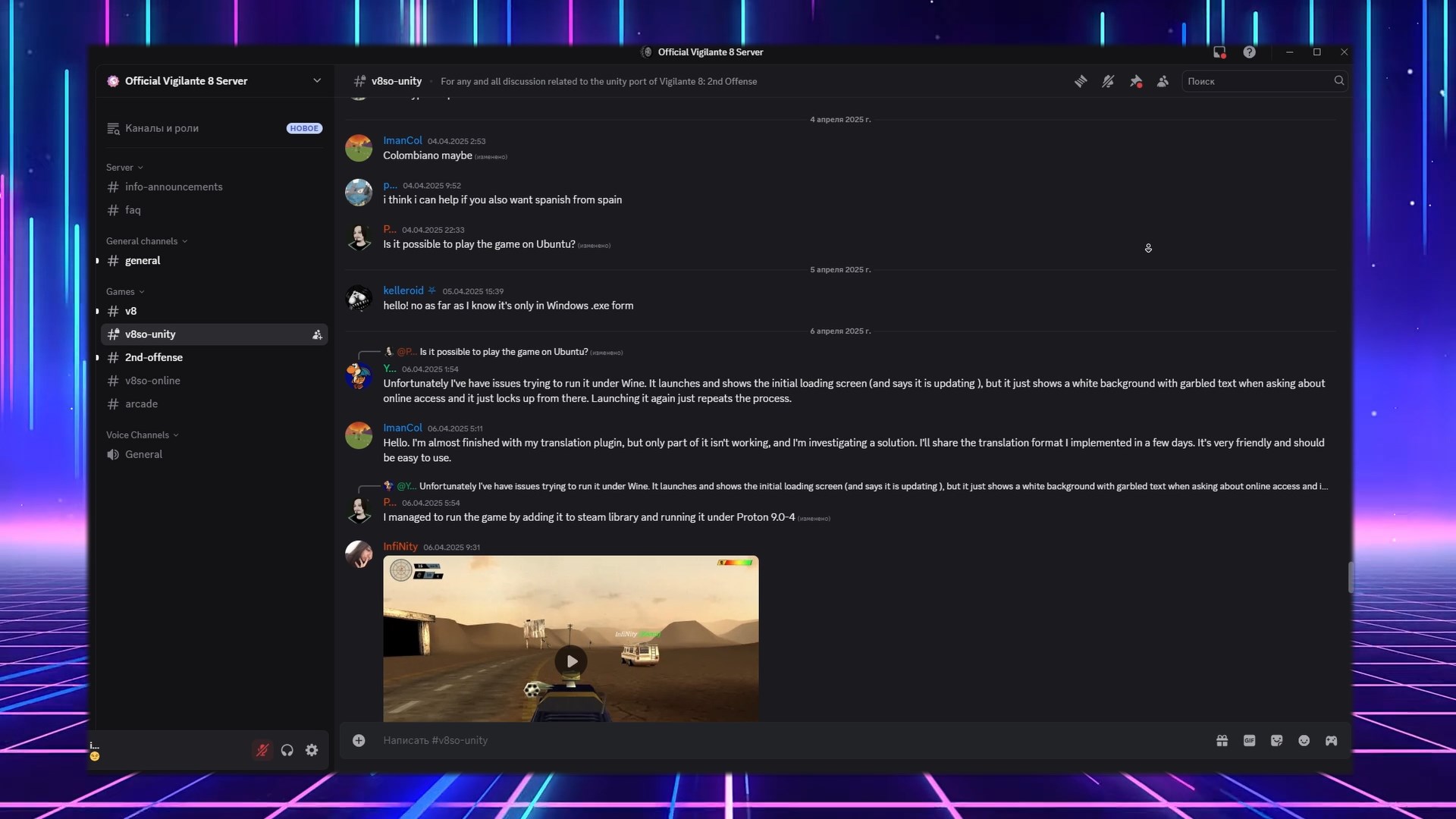Click replied message preview about Ubuntu
The height and width of the screenshot is (819, 1456).
coord(504,352)
